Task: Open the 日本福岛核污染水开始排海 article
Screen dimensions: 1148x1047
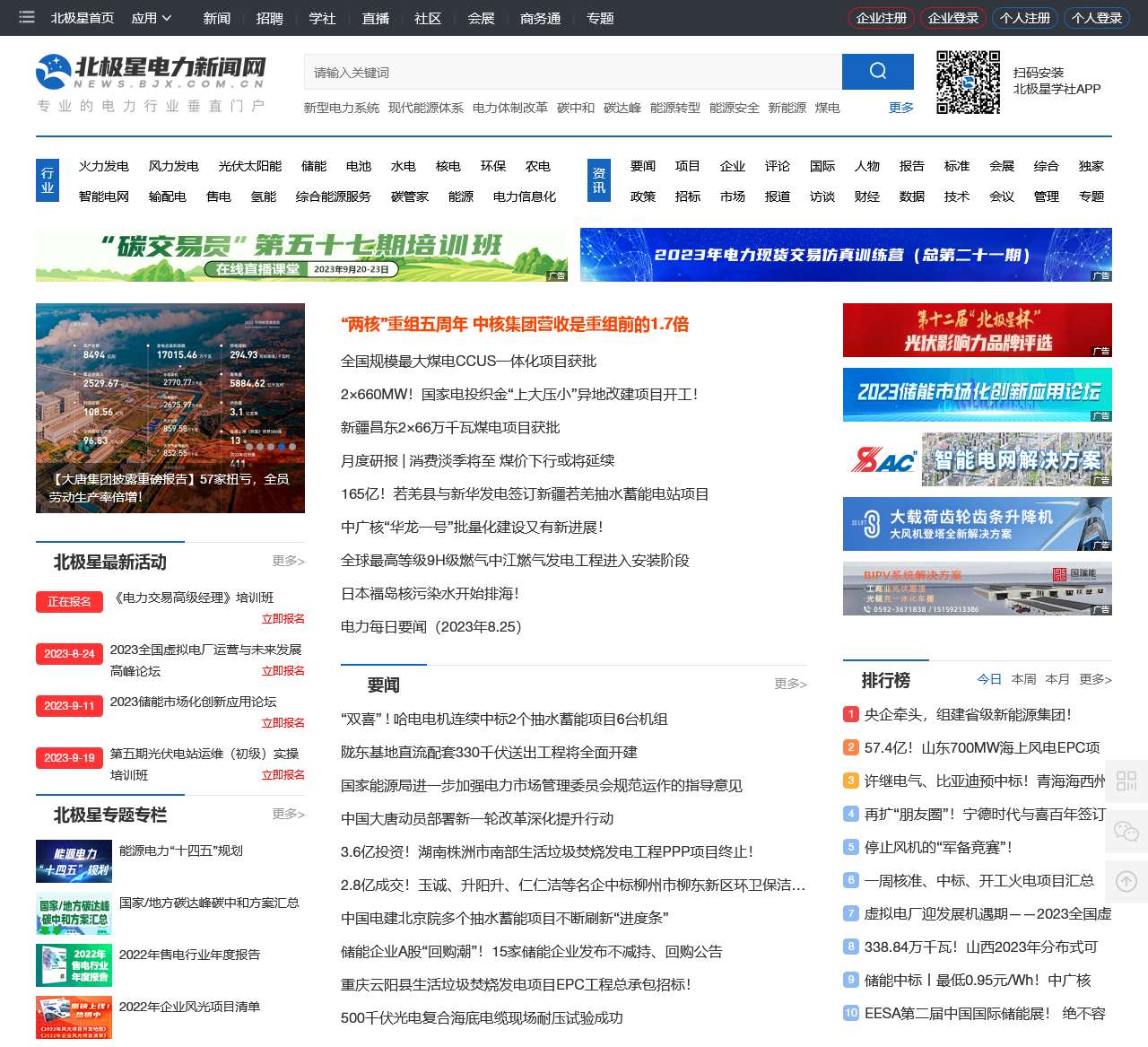Action: [x=430, y=594]
